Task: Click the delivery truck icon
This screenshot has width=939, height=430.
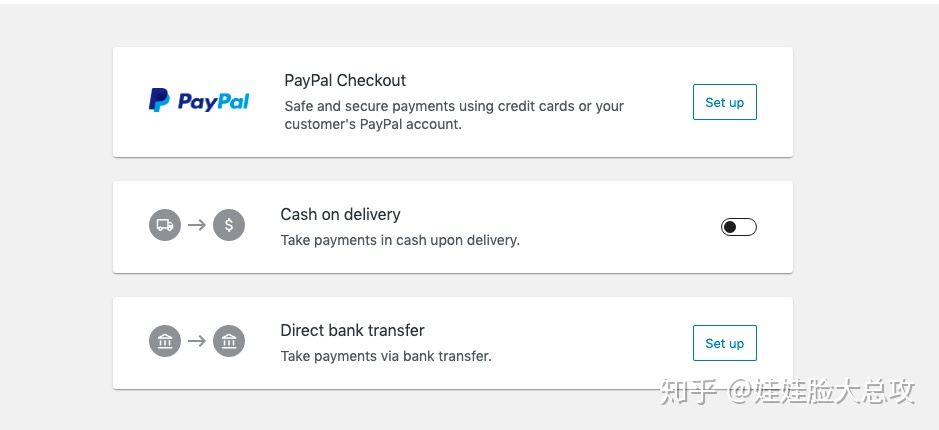Action: (165, 225)
